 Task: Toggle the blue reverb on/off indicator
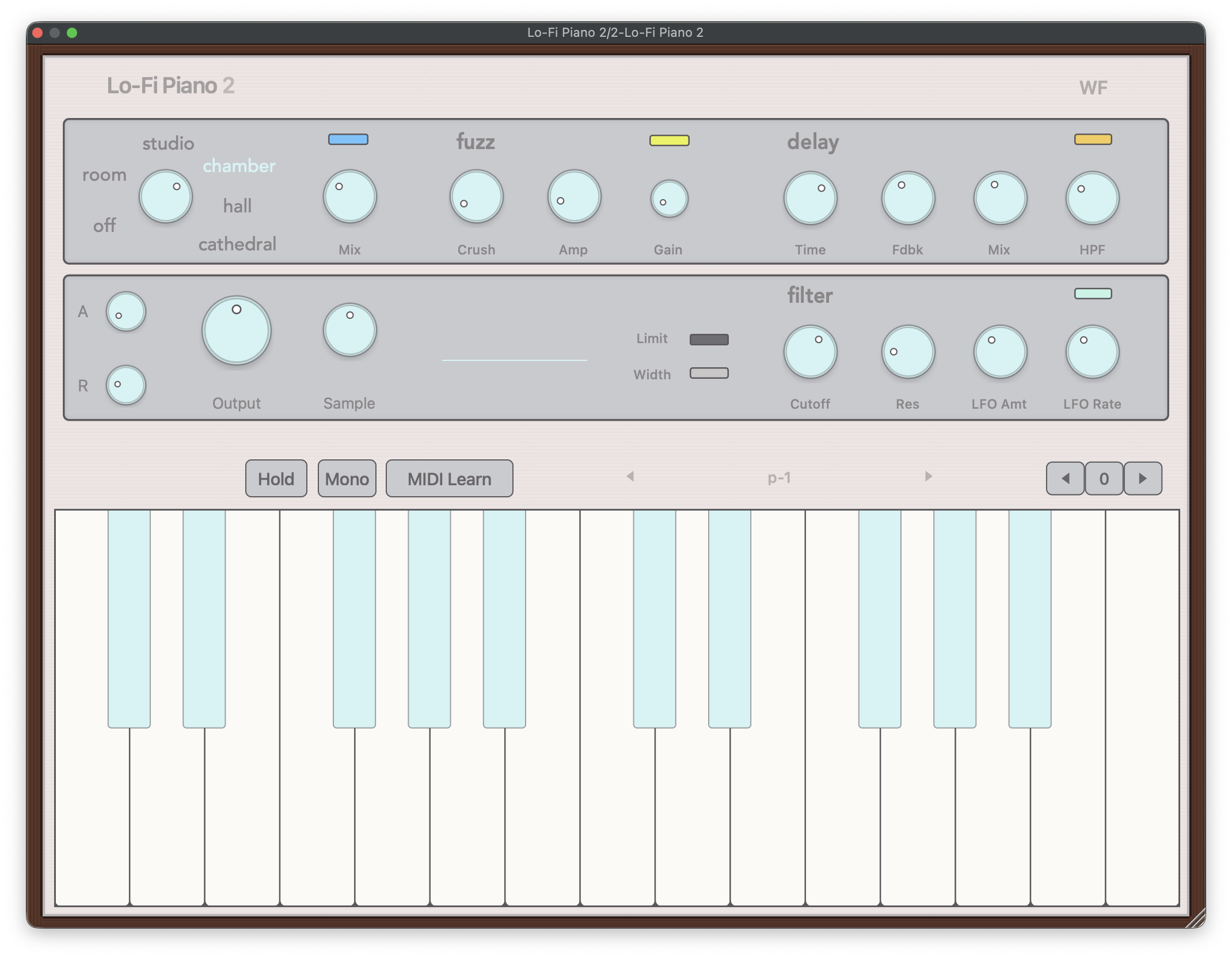click(x=348, y=139)
